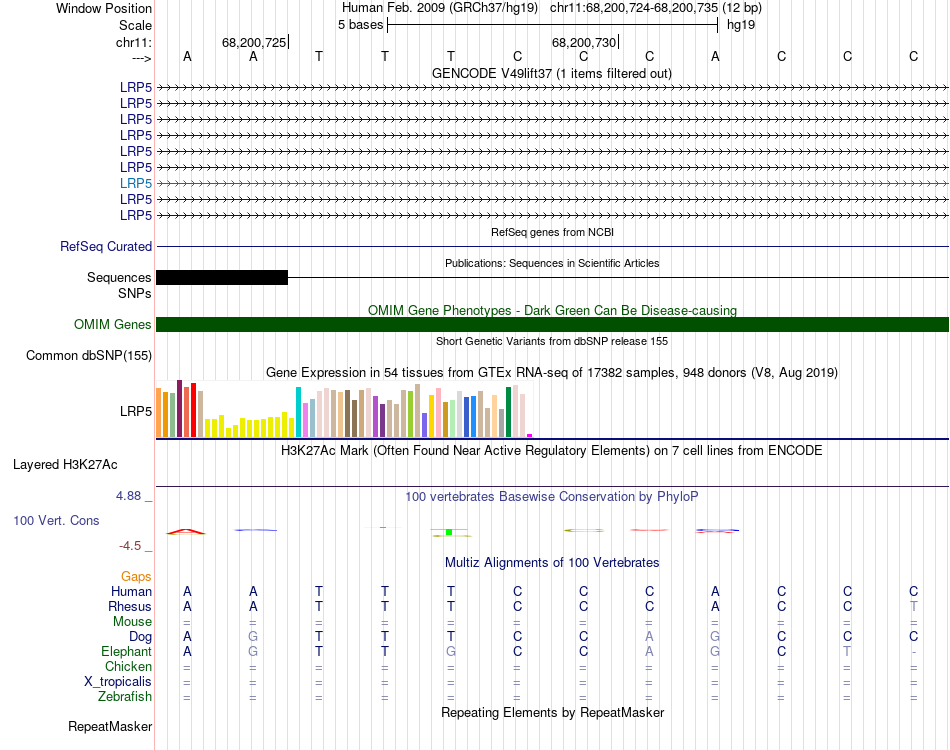Screen dimensions: 950x750
Task: Click the tall dark green GTEx bar
Action: 508,412
